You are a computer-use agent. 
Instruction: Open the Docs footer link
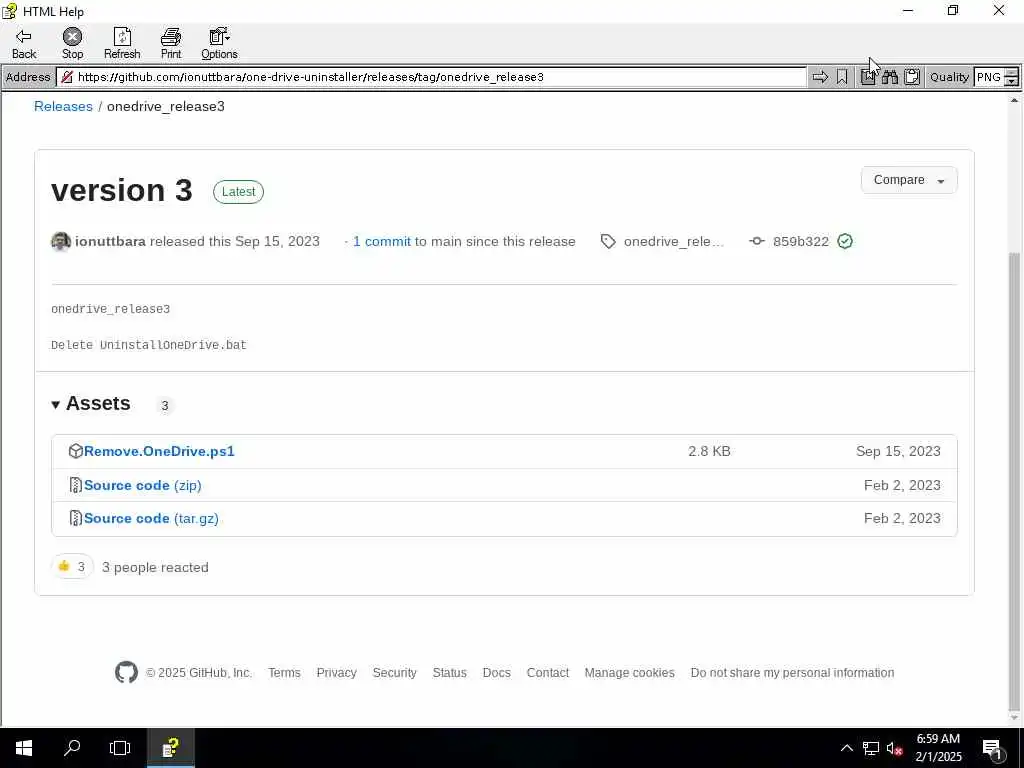click(496, 673)
